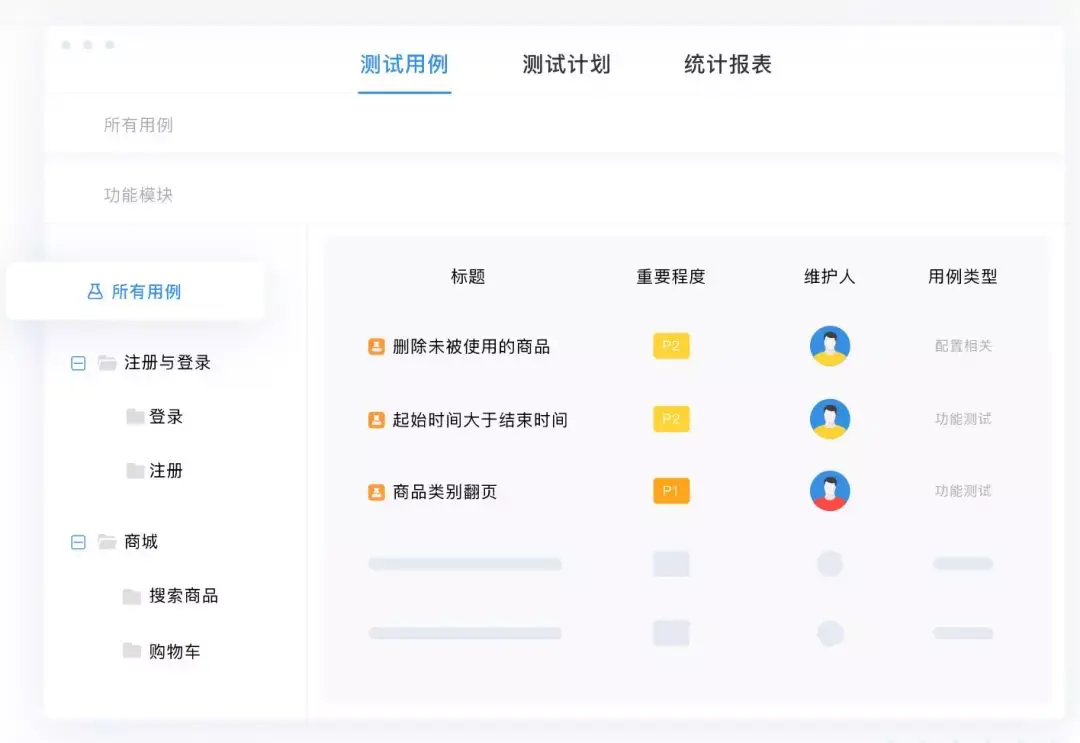
Task: Click the folder icon beside 搜索商品
Action: tap(132, 596)
